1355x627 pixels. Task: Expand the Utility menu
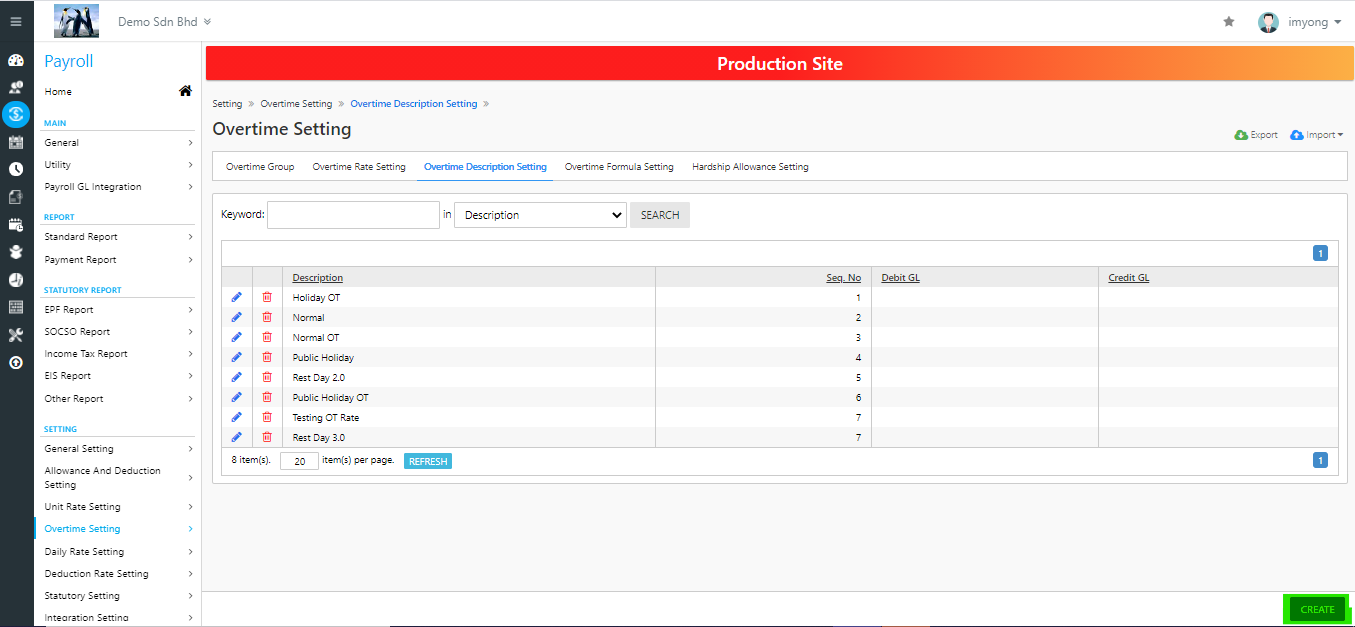pos(118,165)
